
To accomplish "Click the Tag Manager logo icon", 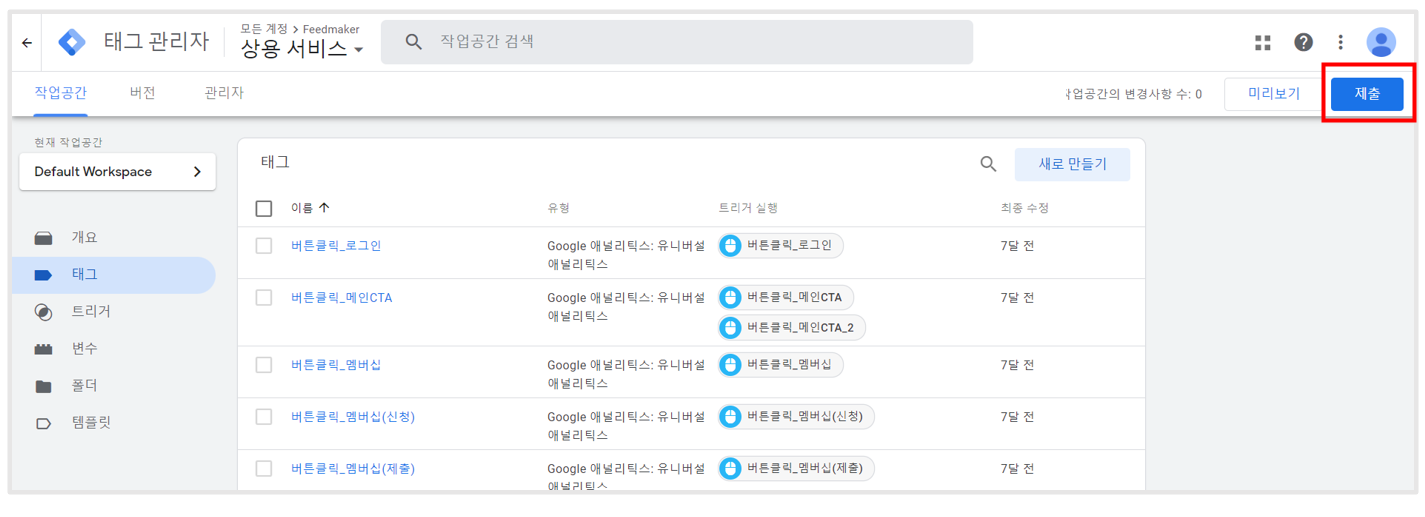I will pos(72,42).
